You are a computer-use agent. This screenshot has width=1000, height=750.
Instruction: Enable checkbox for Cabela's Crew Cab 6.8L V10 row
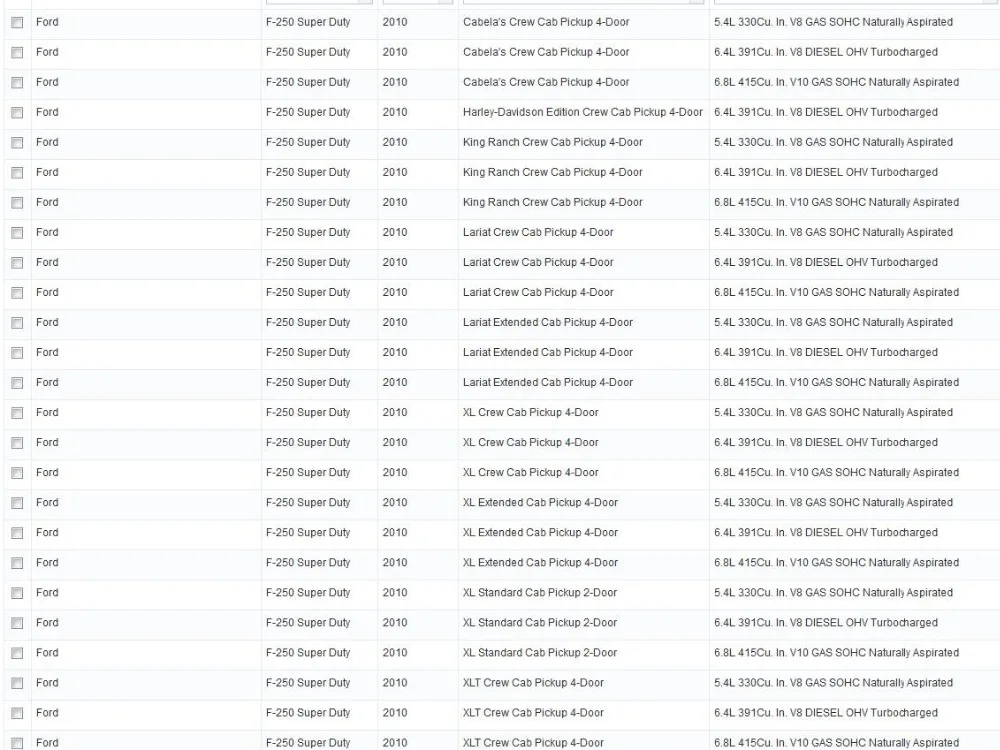[x=17, y=83]
